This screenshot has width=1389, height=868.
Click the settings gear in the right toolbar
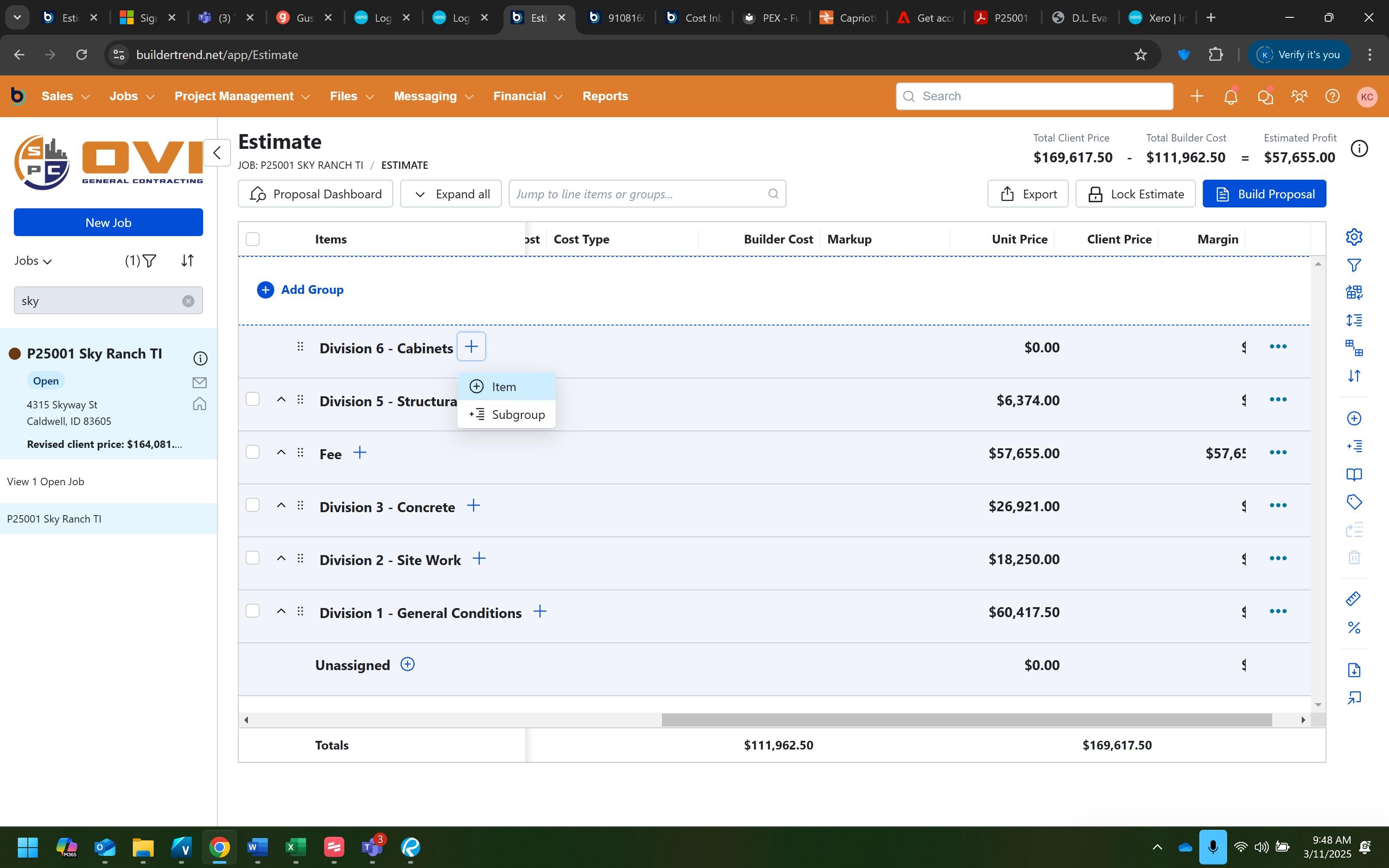(x=1354, y=237)
